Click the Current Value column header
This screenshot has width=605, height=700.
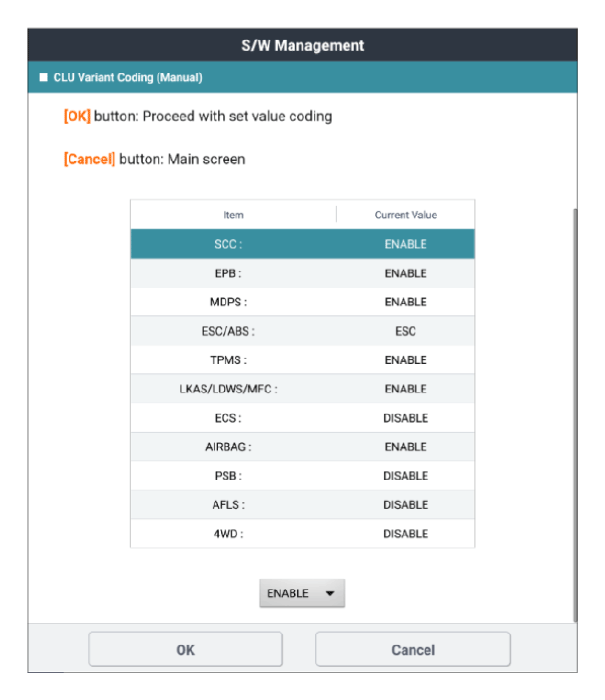point(405,215)
